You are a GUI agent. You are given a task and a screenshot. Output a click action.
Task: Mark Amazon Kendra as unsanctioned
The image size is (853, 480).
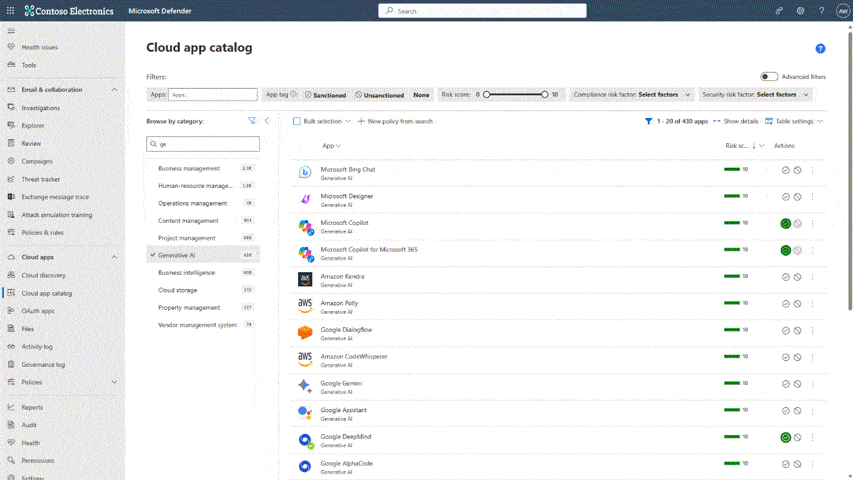(797, 276)
